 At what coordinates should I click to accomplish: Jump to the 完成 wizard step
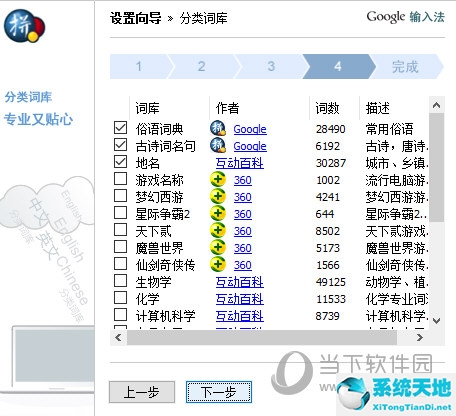405,66
